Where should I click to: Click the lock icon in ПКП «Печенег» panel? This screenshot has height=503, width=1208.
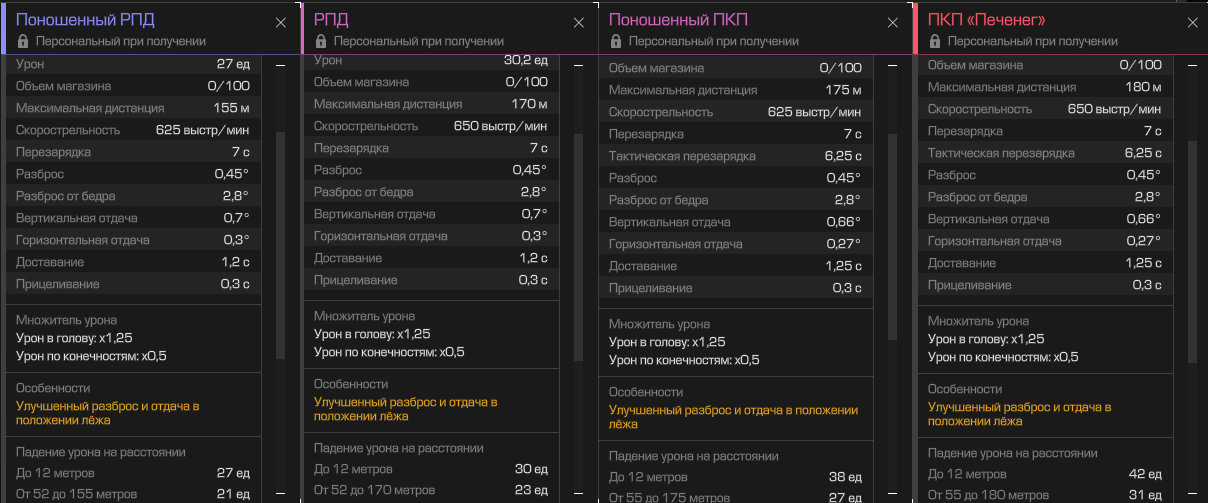coord(934,41)
